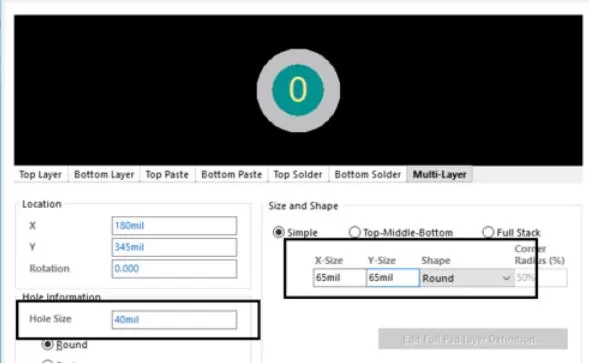Select the Full Stack radio button

488,232
